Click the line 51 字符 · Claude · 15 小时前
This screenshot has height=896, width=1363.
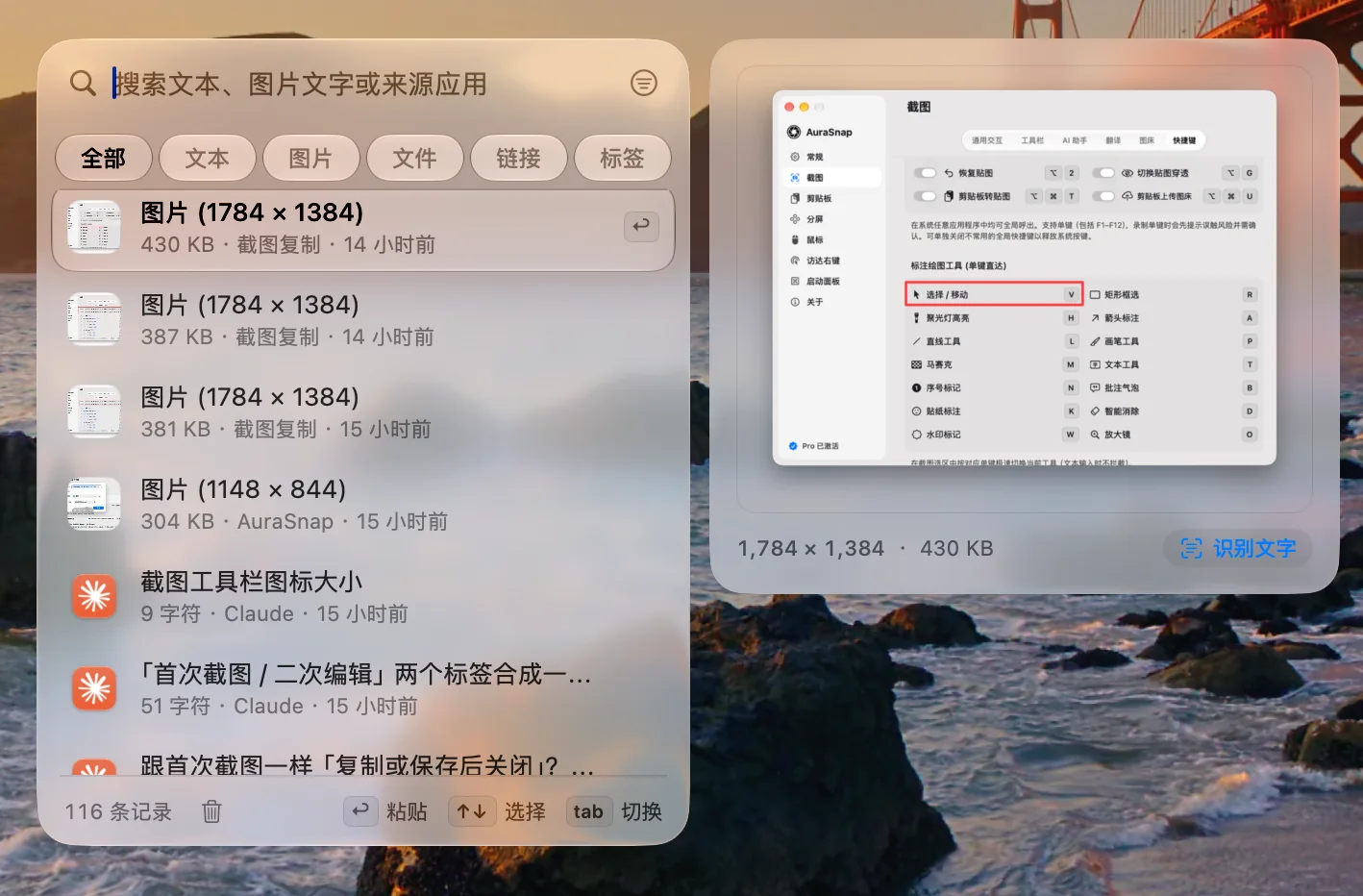click(x=280, y=707)
